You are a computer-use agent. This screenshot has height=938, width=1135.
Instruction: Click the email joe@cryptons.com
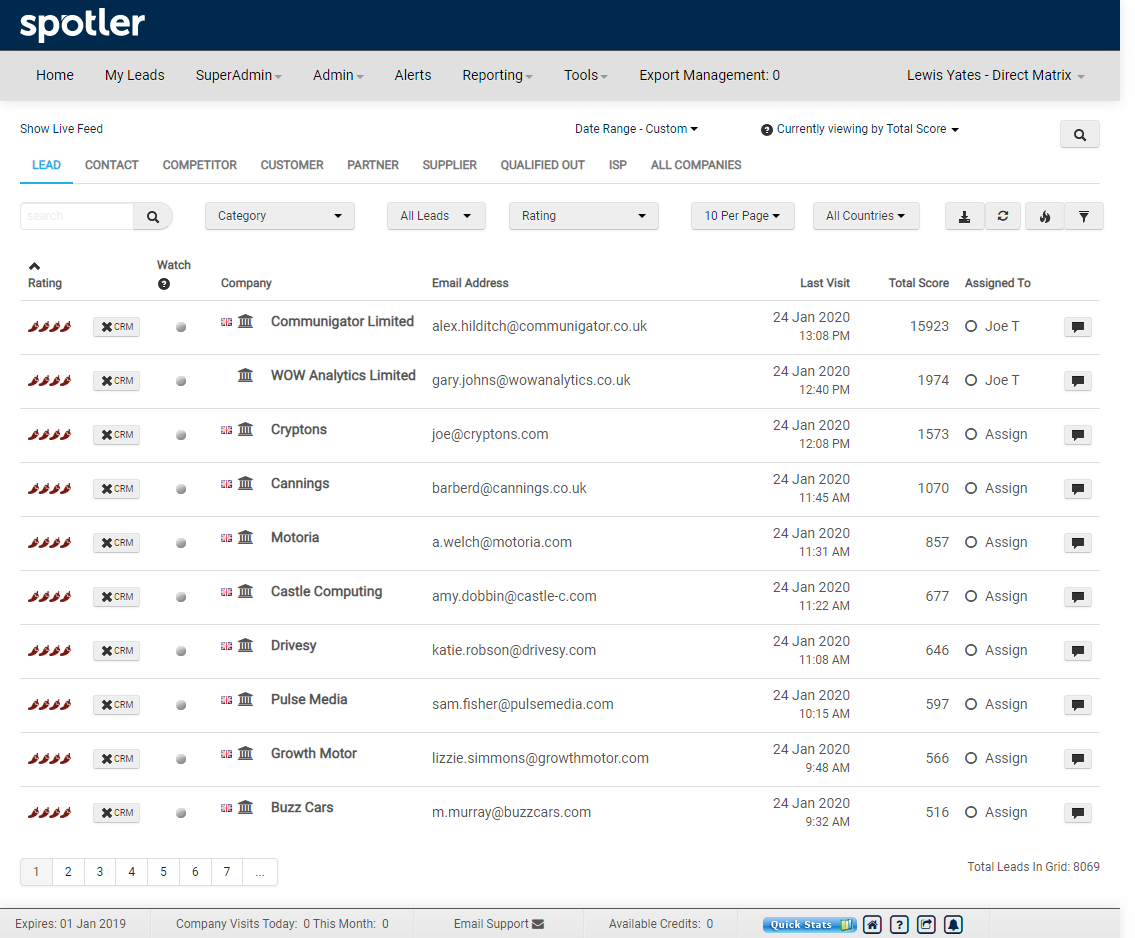point(490,434)
